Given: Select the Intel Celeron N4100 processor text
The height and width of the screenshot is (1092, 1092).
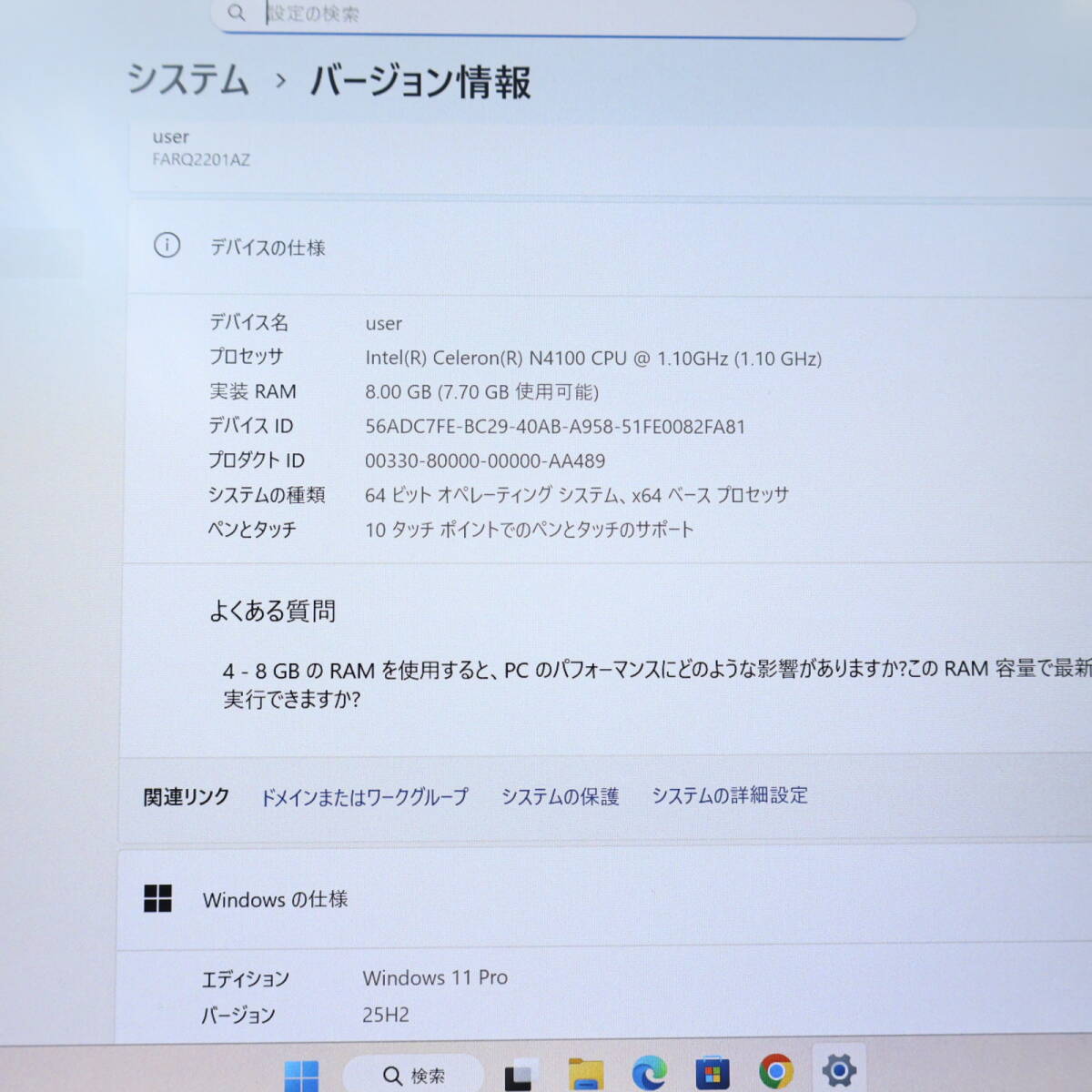Looking at the screenshot, I should tap(593, 359).
